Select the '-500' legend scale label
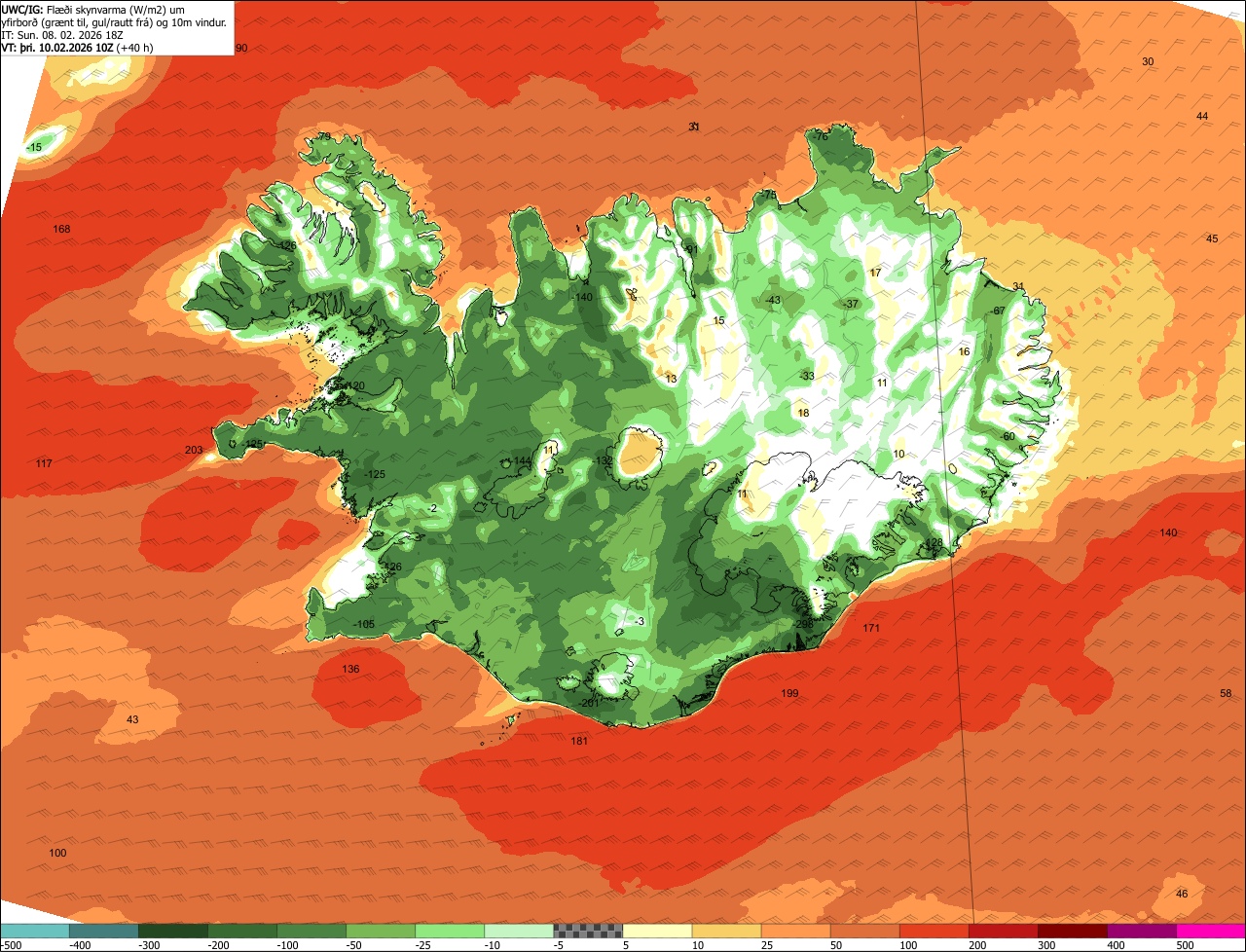This screenshot has height=952, width=1246. tap(11, 945)
